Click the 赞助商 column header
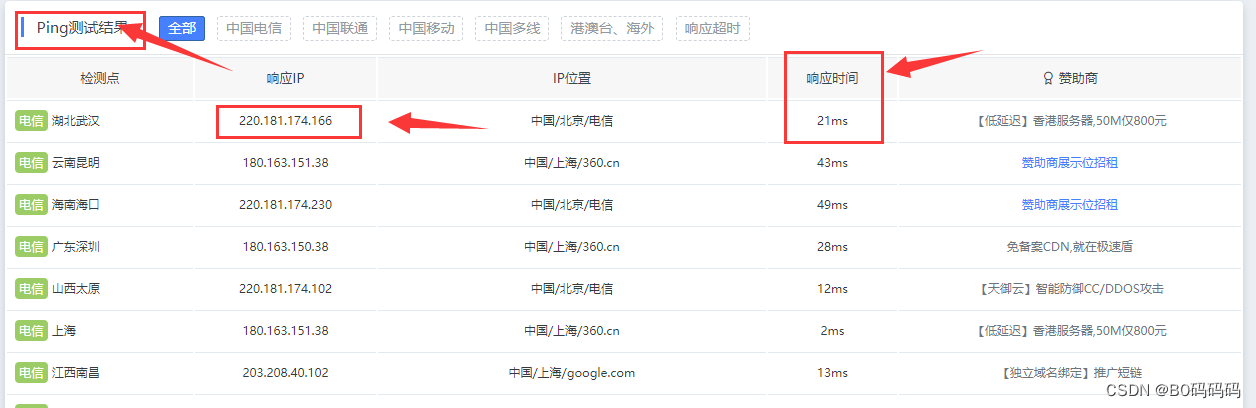1256x408 pixels. (x=1078, y=78)
